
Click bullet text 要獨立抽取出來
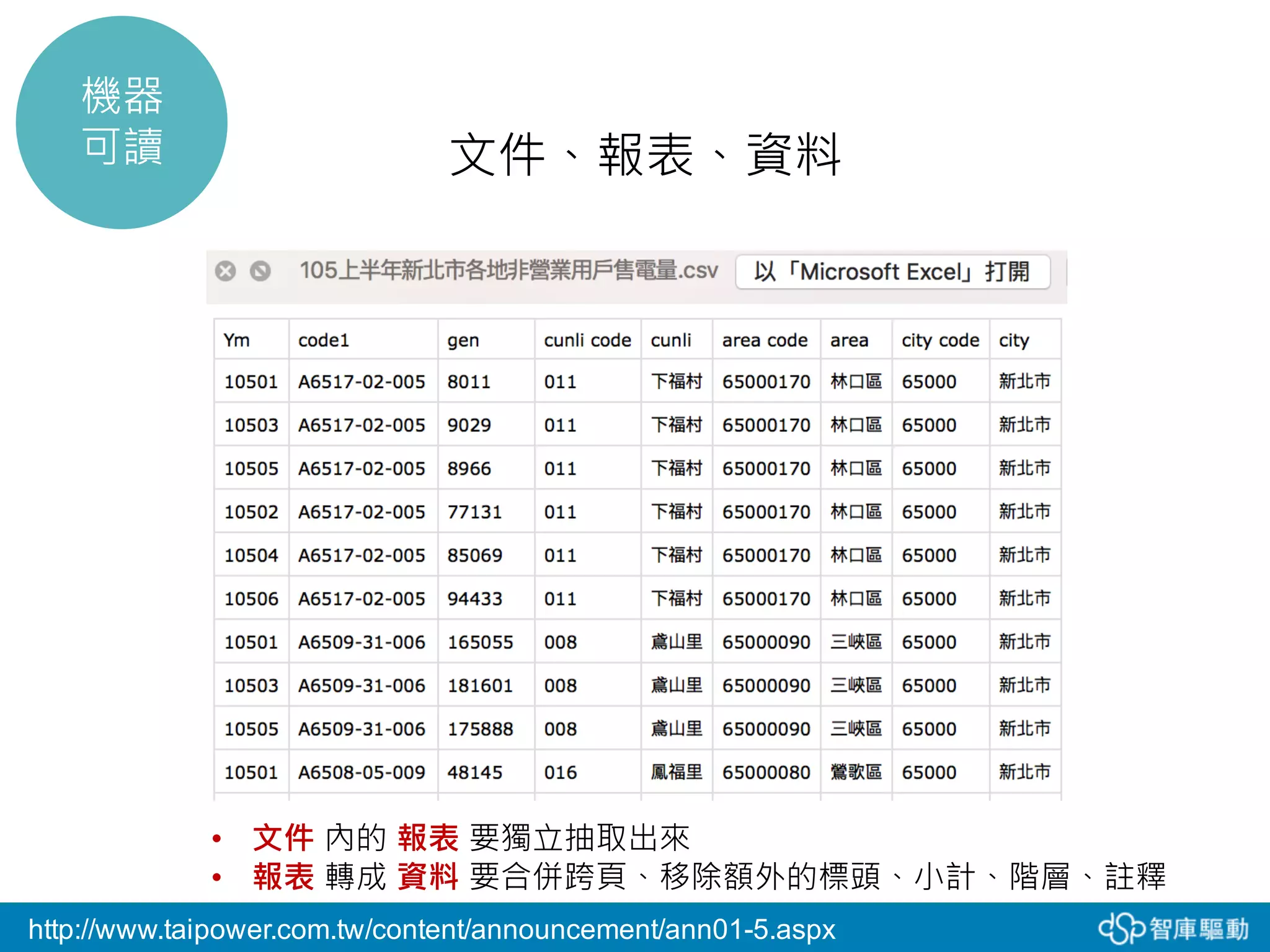(579, 838)
